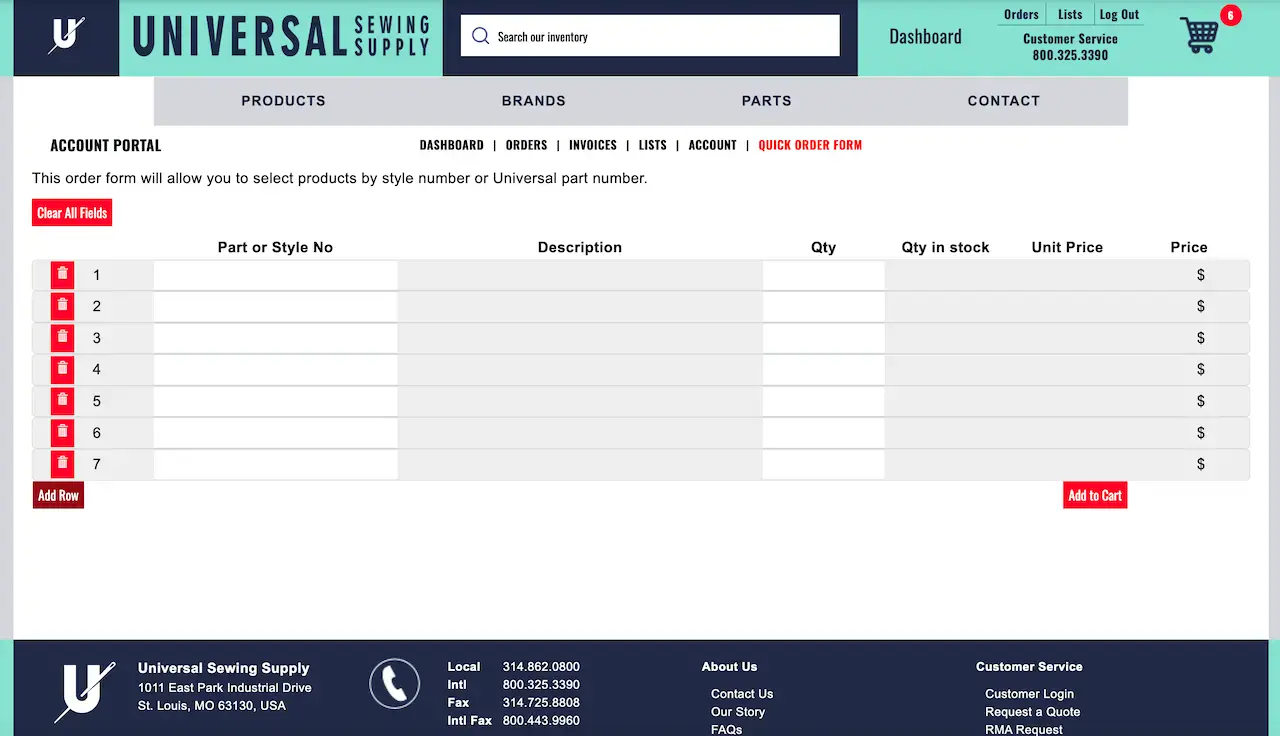Open Orders link in top header
This screenshot has width=1280, height=736.
tap(1021, 14)
